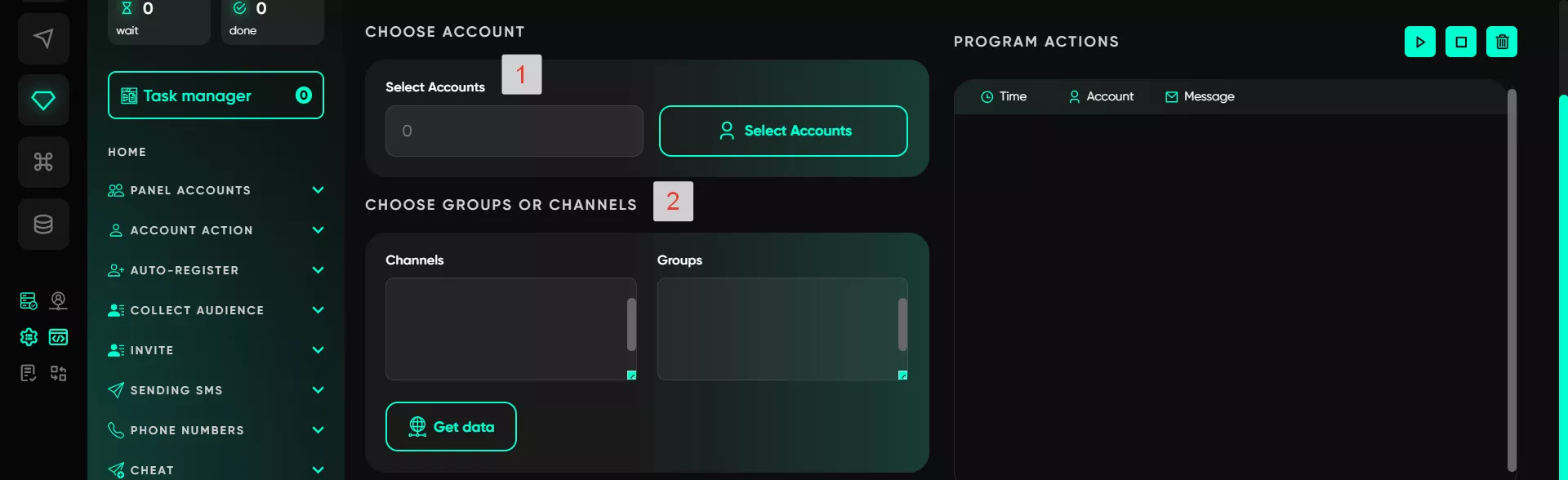Expand the Collect Audience chevron

(318, 310)
